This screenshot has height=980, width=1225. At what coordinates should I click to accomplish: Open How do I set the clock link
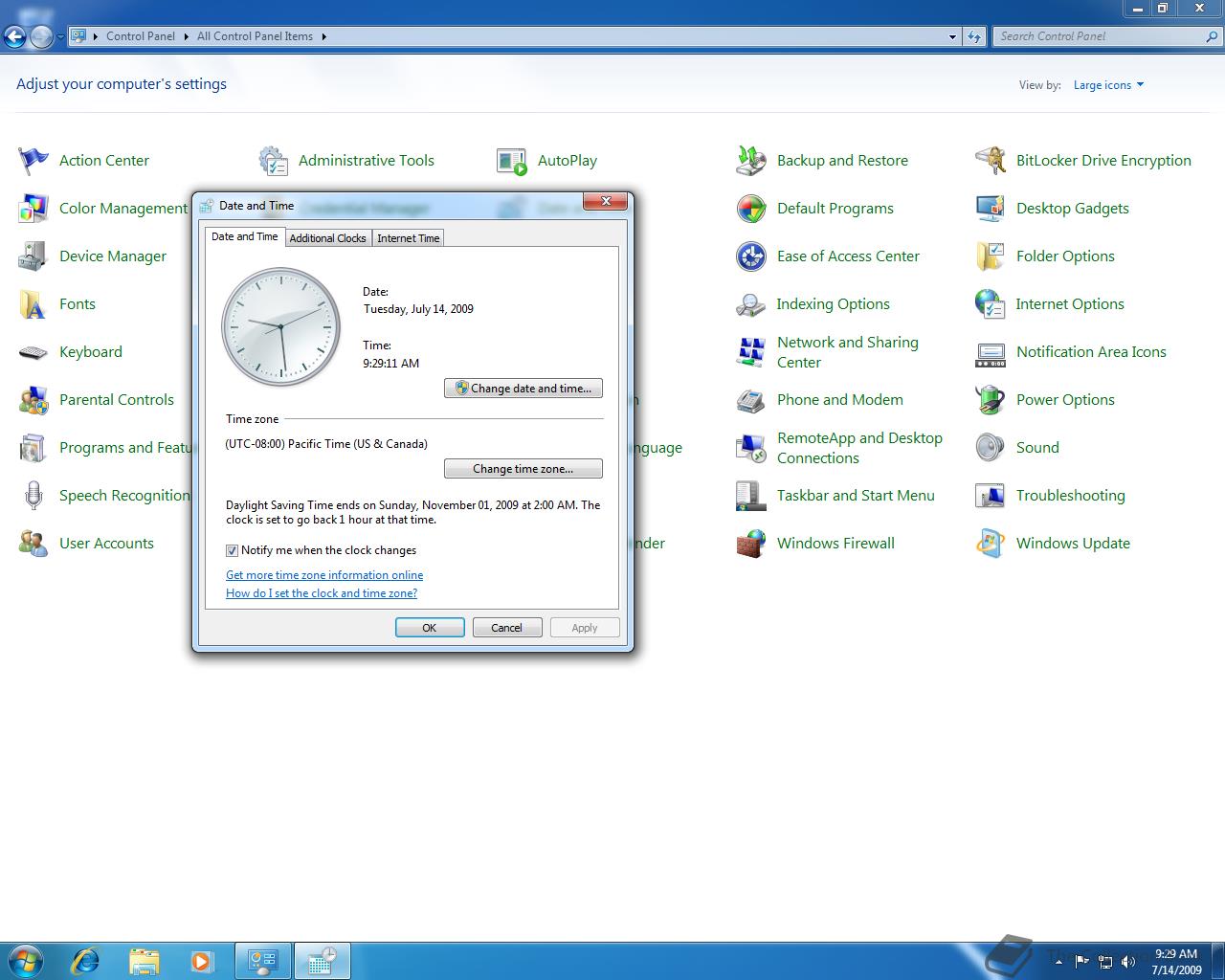pyautogui.click(x=322, y=593)
